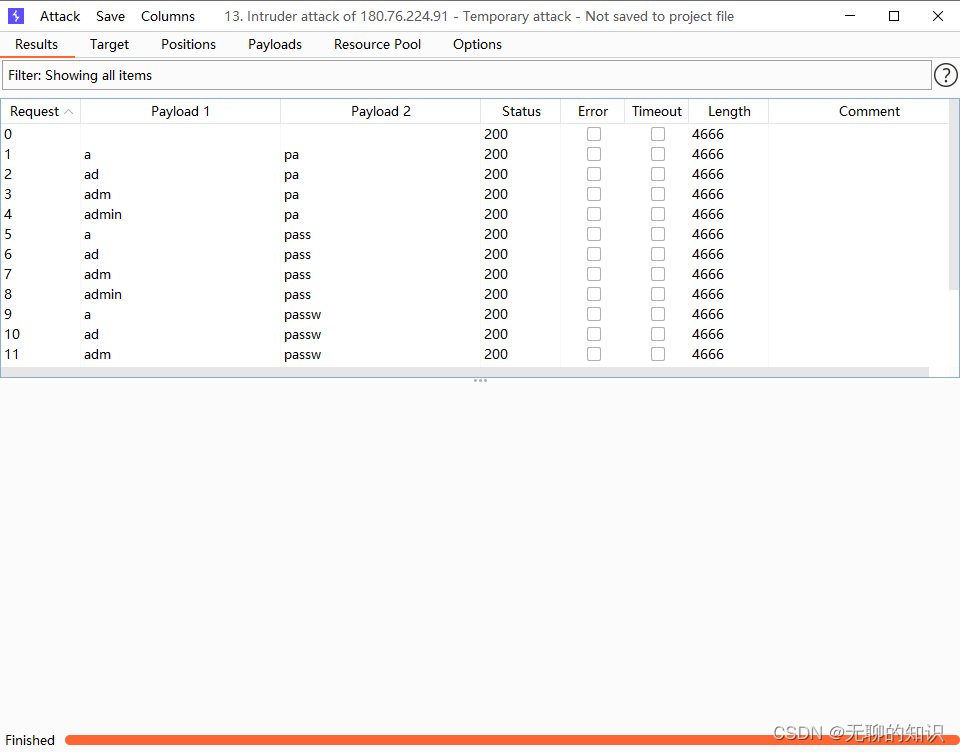Screen dimensions: 960x752
Task: Select payload 'pass' in request 5
Action: tap(298, 235)
